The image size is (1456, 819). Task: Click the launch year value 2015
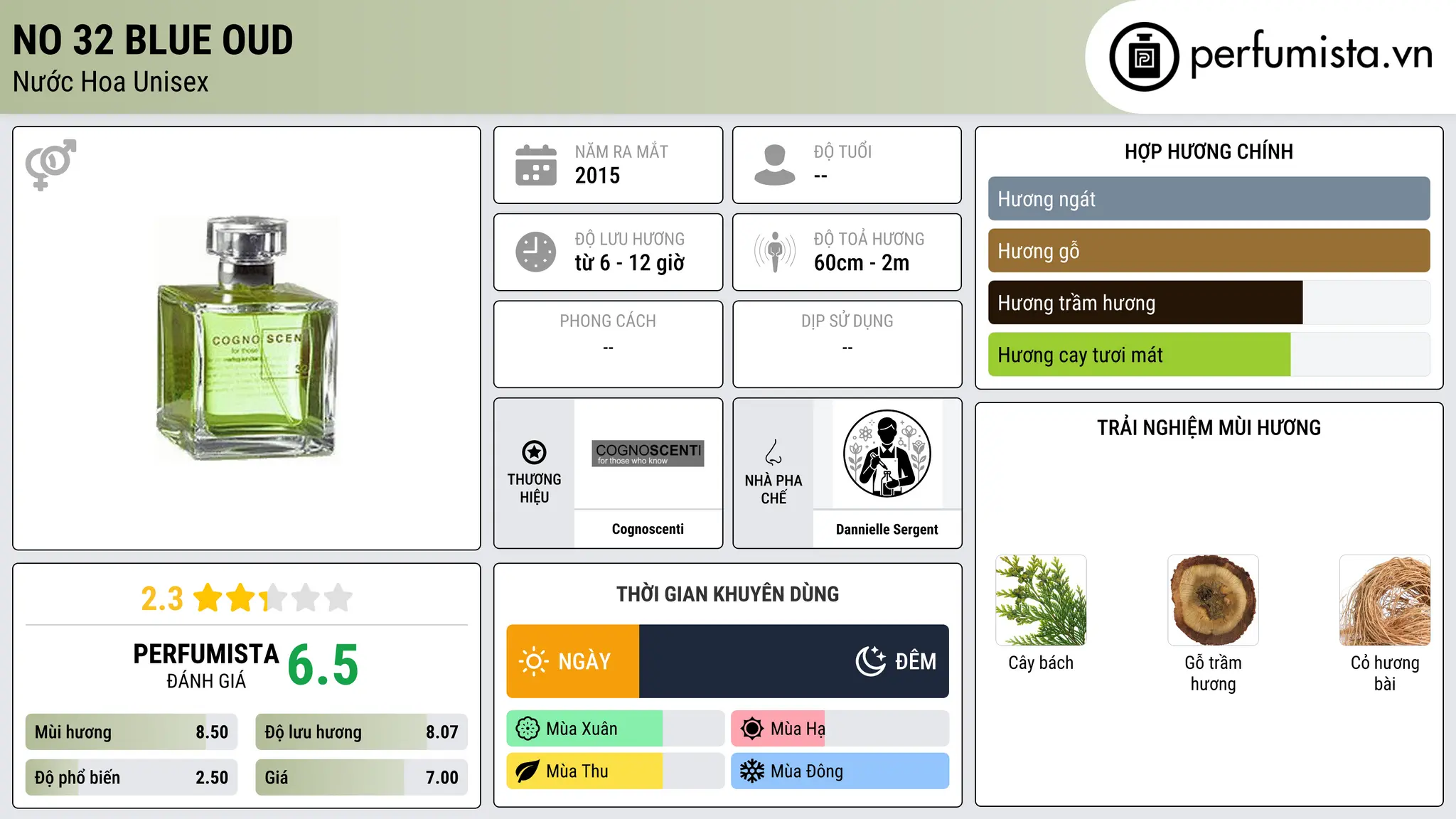[x=597, y=176]
